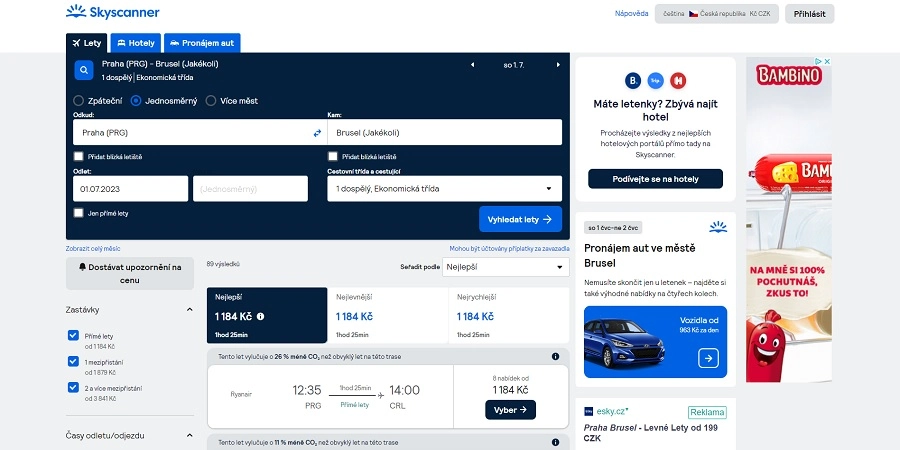Click the Kam field with Brusel (Jakékoli)
The height and width of the screenshot is (450, 900).
[x=444, y=133]
